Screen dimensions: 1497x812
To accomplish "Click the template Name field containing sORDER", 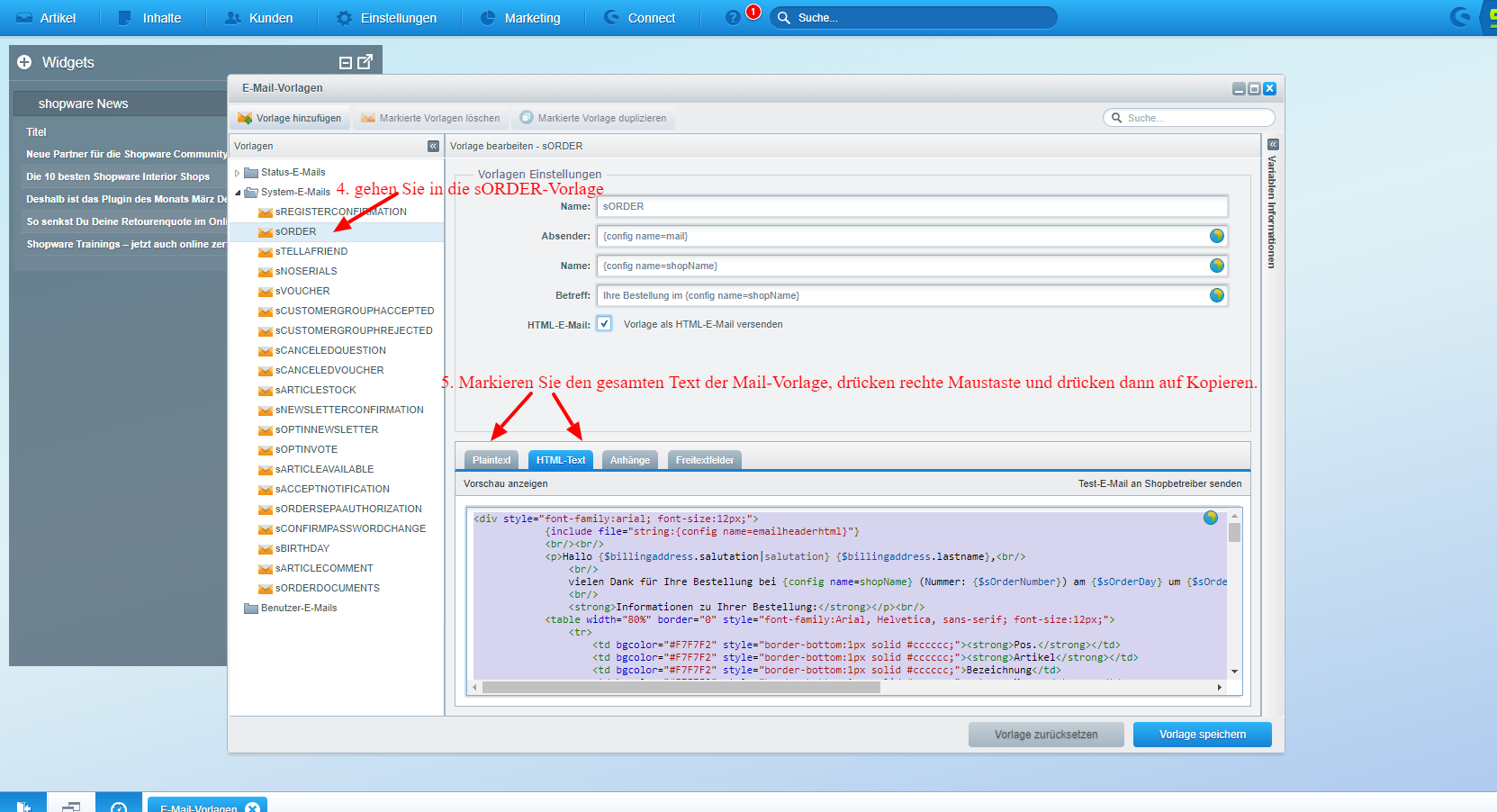I will [x=912, y=206].
